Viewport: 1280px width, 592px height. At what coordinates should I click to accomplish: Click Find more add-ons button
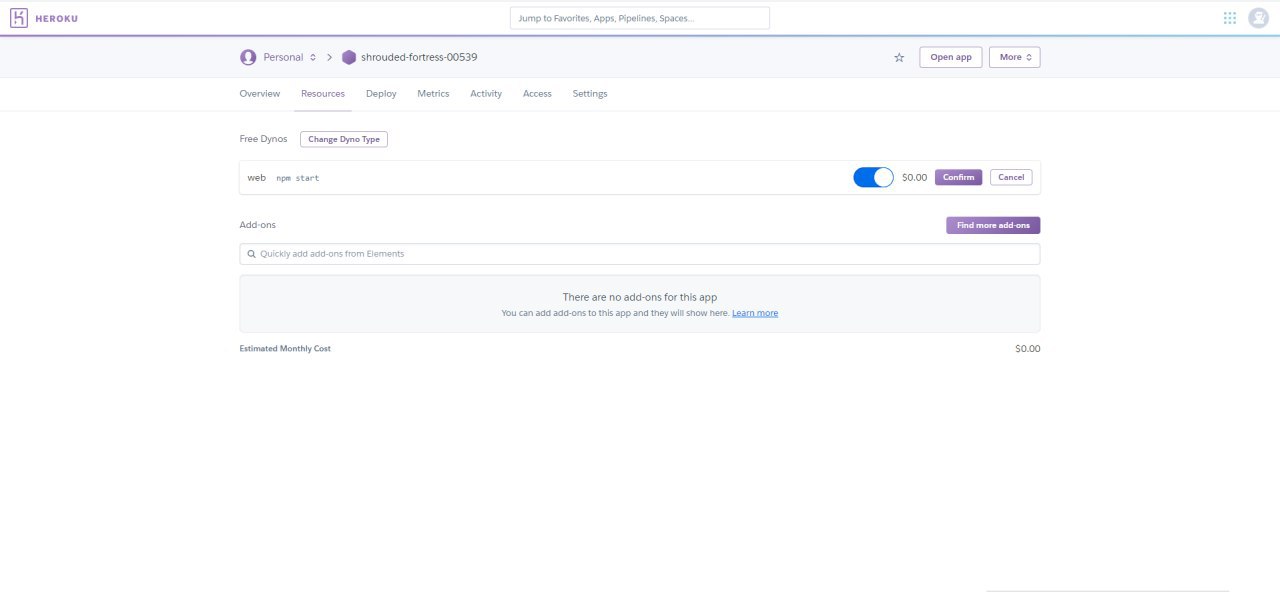tap(993, 225)
